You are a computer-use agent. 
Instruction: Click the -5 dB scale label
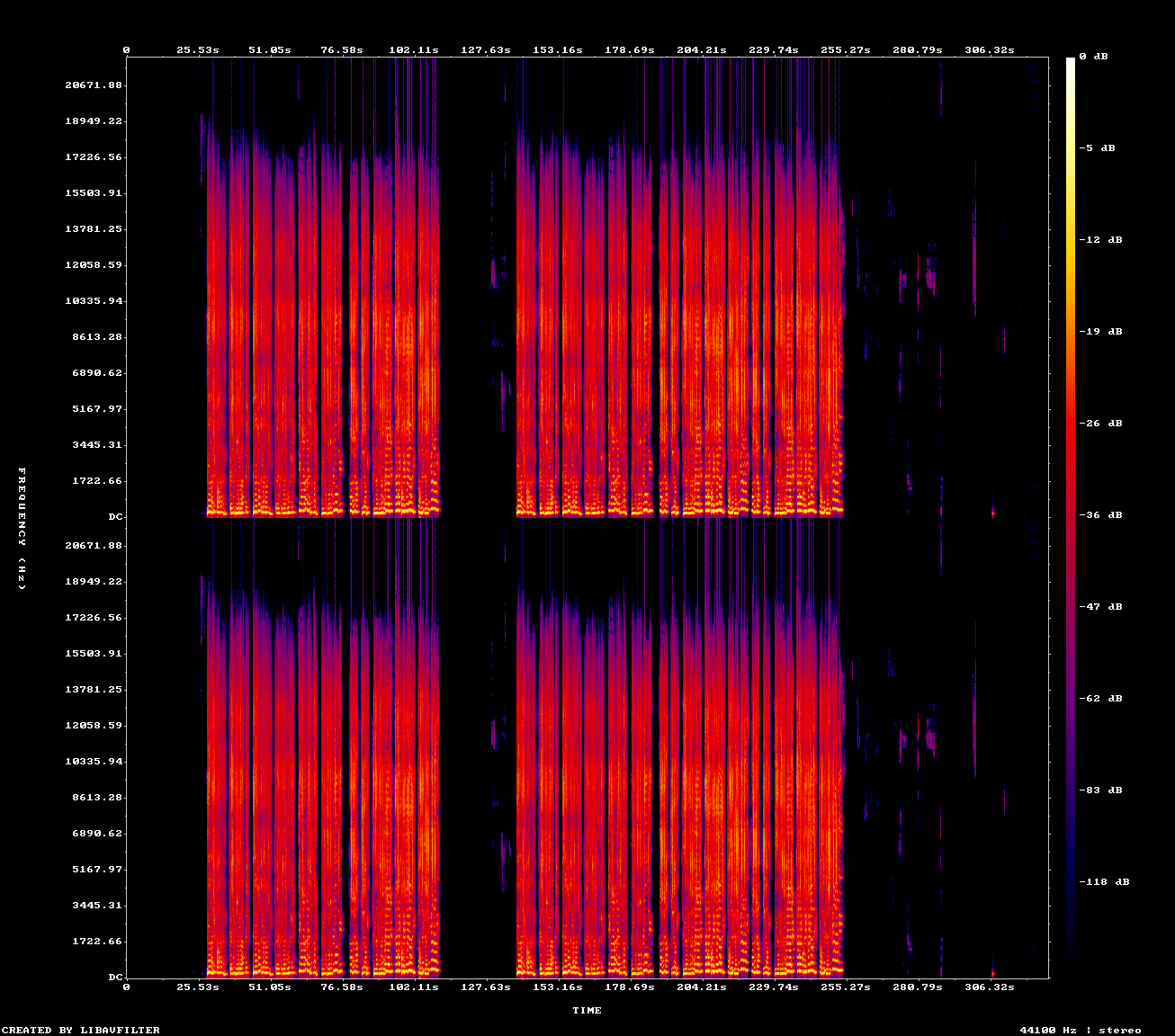pyautogui.click(x=1097, y=148)
